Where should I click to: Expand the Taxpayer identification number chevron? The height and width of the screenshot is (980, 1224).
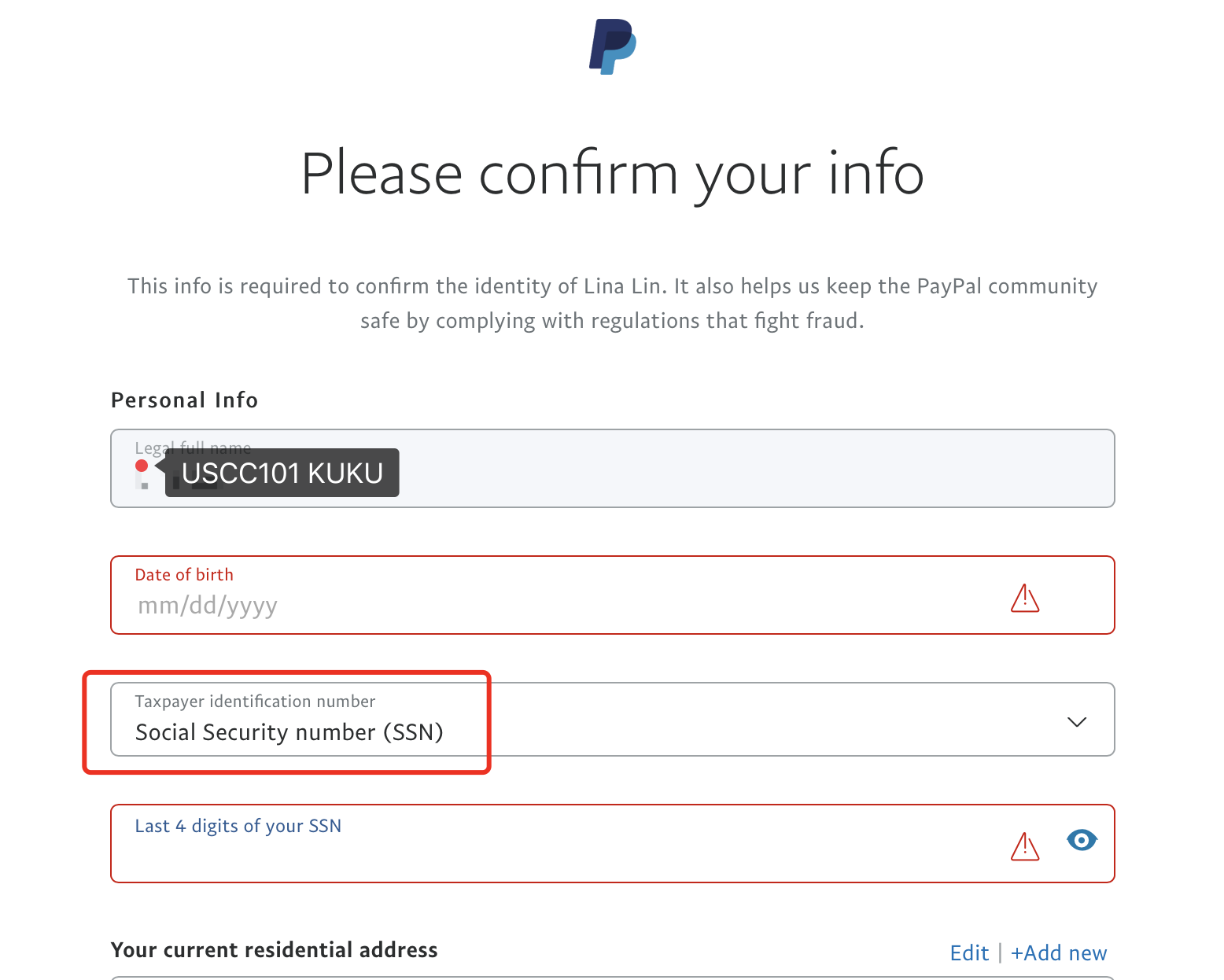[x=1076, y=721]
